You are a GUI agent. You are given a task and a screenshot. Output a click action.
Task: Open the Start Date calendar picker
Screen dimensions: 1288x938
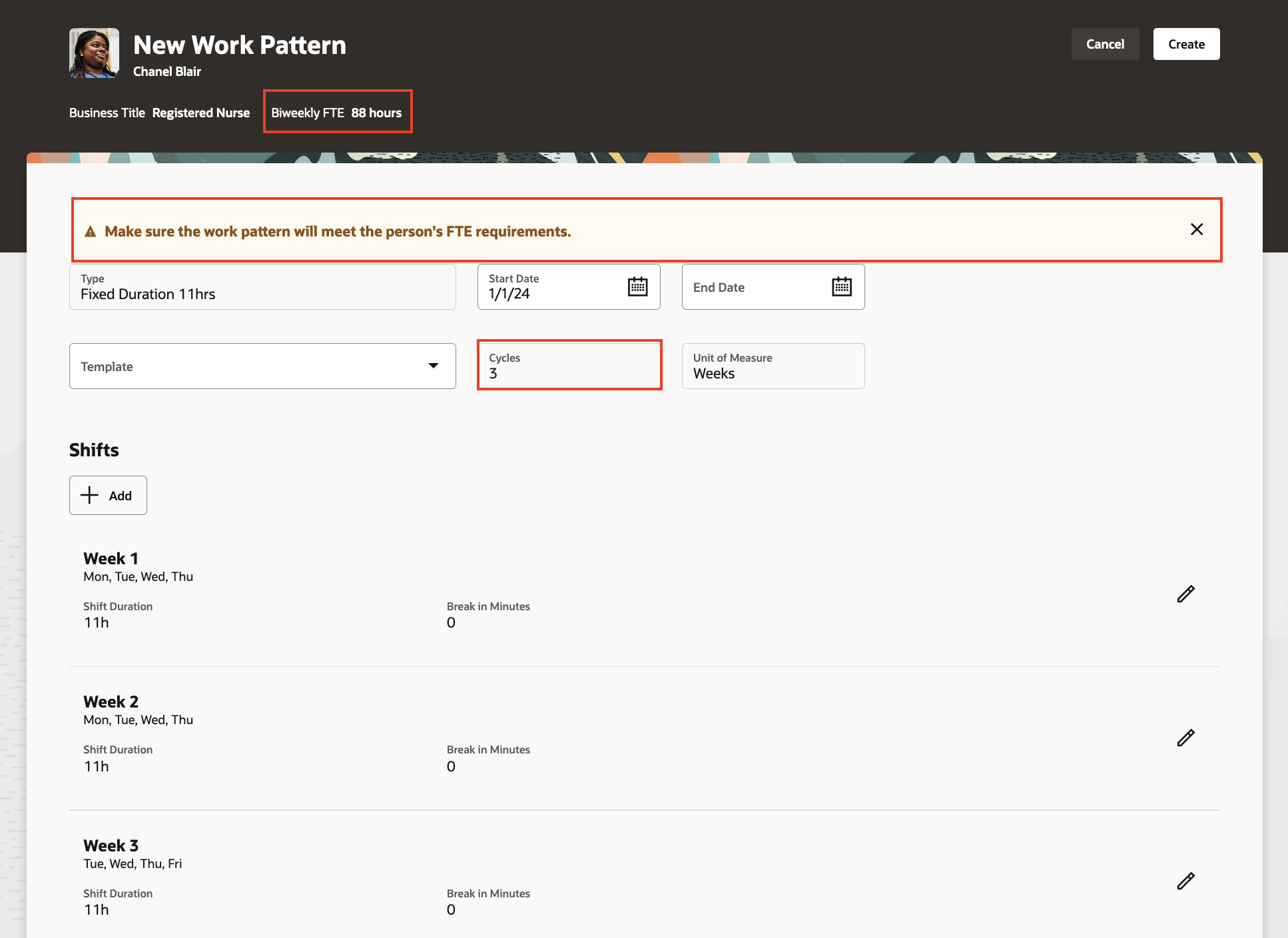tap(637, 286)
